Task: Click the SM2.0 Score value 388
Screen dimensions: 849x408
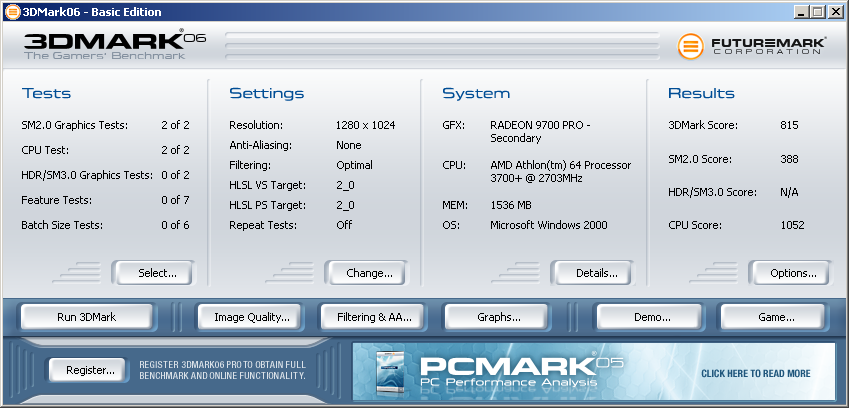Action: tap(789, 159)
